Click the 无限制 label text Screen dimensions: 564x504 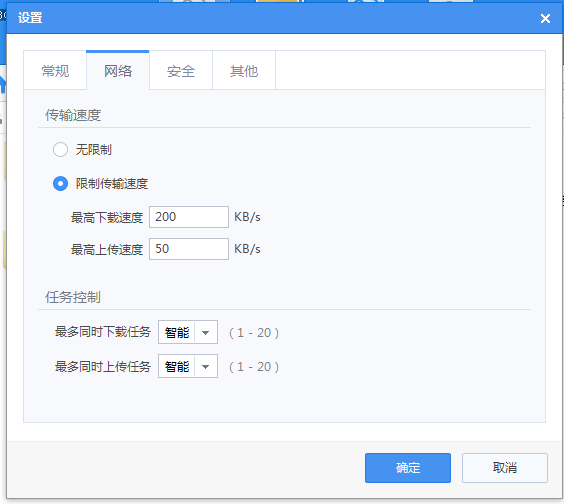94,150
